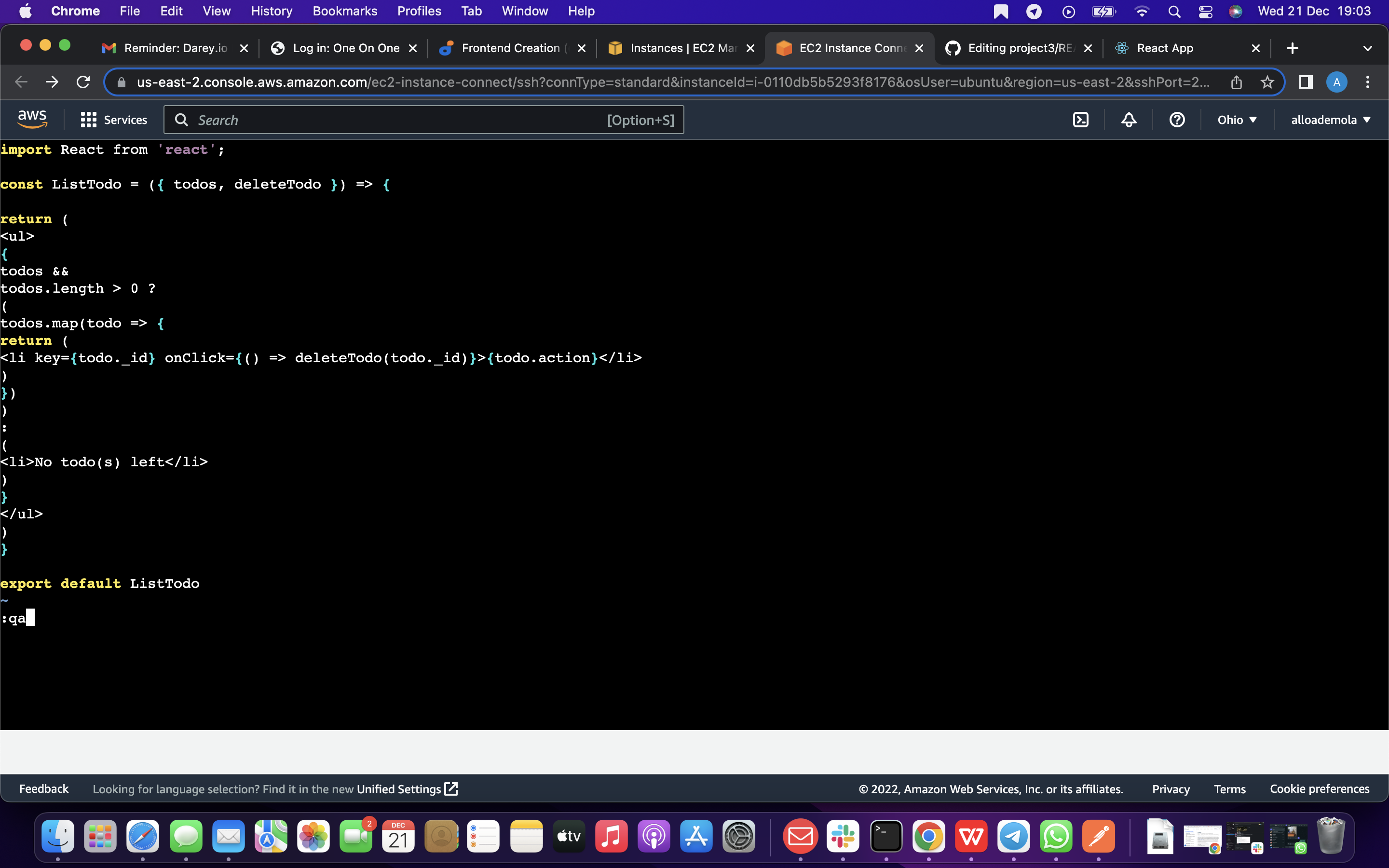This screenshot has height=868, width=1389.
Task: Open the Chrome tab search chevron
Action: click(x=1368, y=48)
